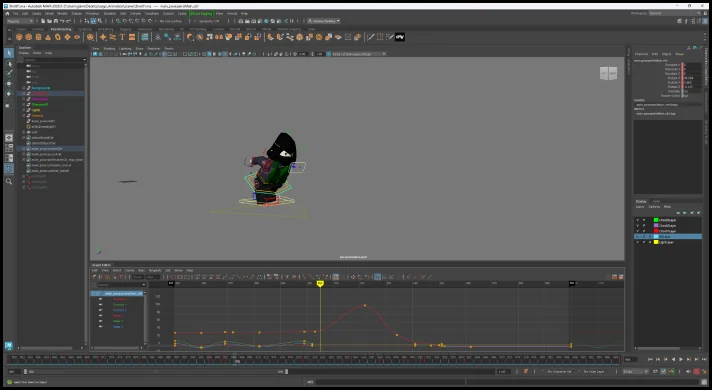Screen dimensions: 712x390
Task: Open the viewport color transform dropdown
Action: [x=359, y=54]
